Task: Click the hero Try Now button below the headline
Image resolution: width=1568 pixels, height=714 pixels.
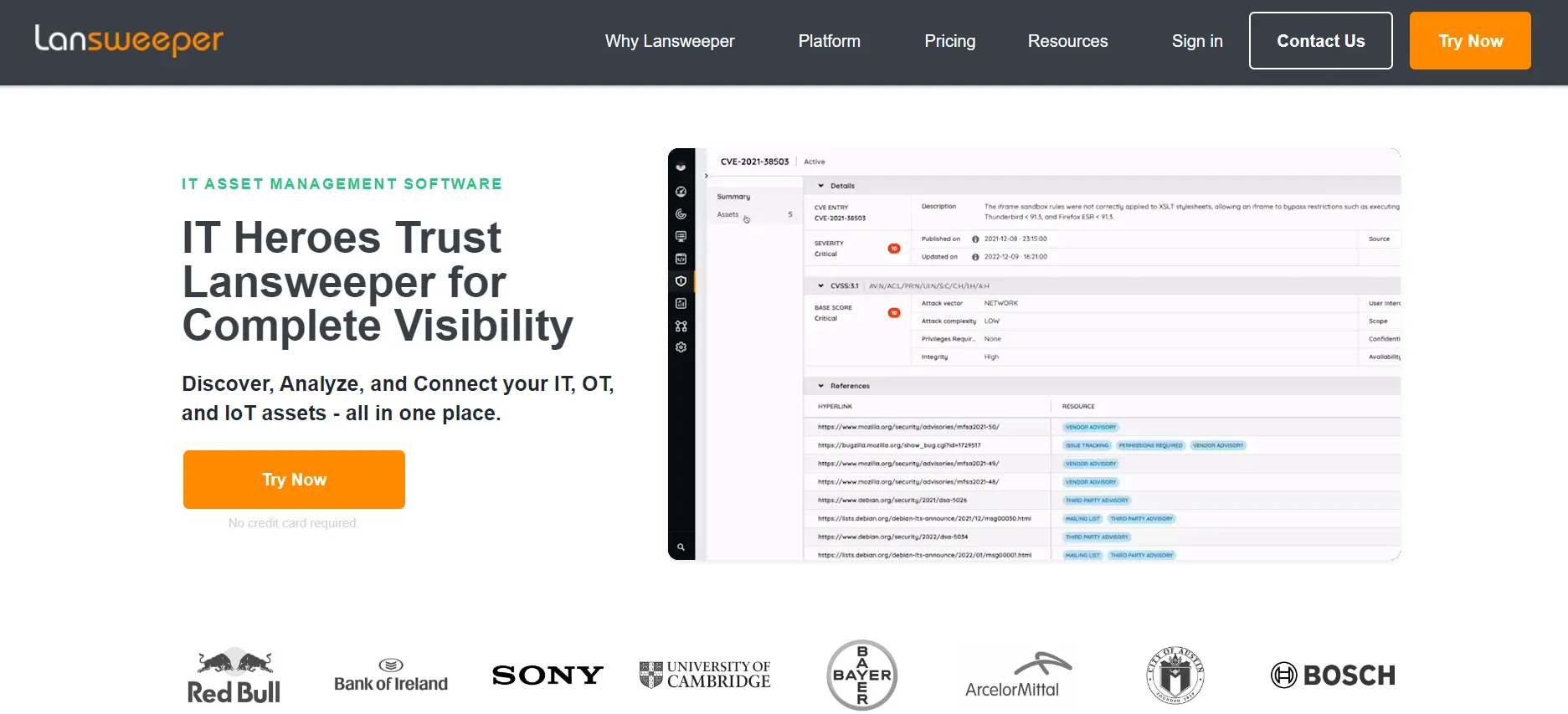Action: pyautogui.click(x=294, y=480)
